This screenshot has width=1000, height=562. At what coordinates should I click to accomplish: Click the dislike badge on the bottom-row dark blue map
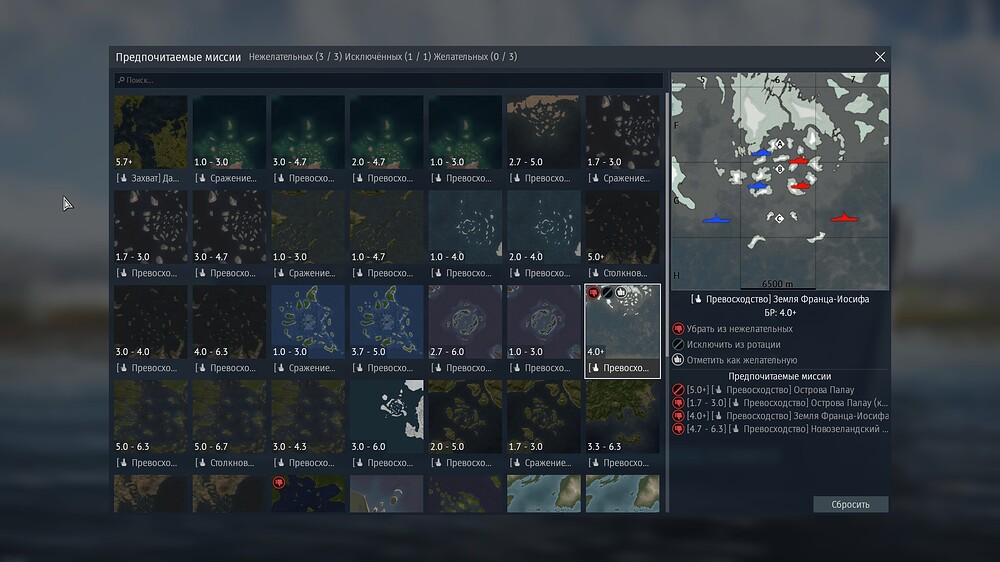point(280,482)
